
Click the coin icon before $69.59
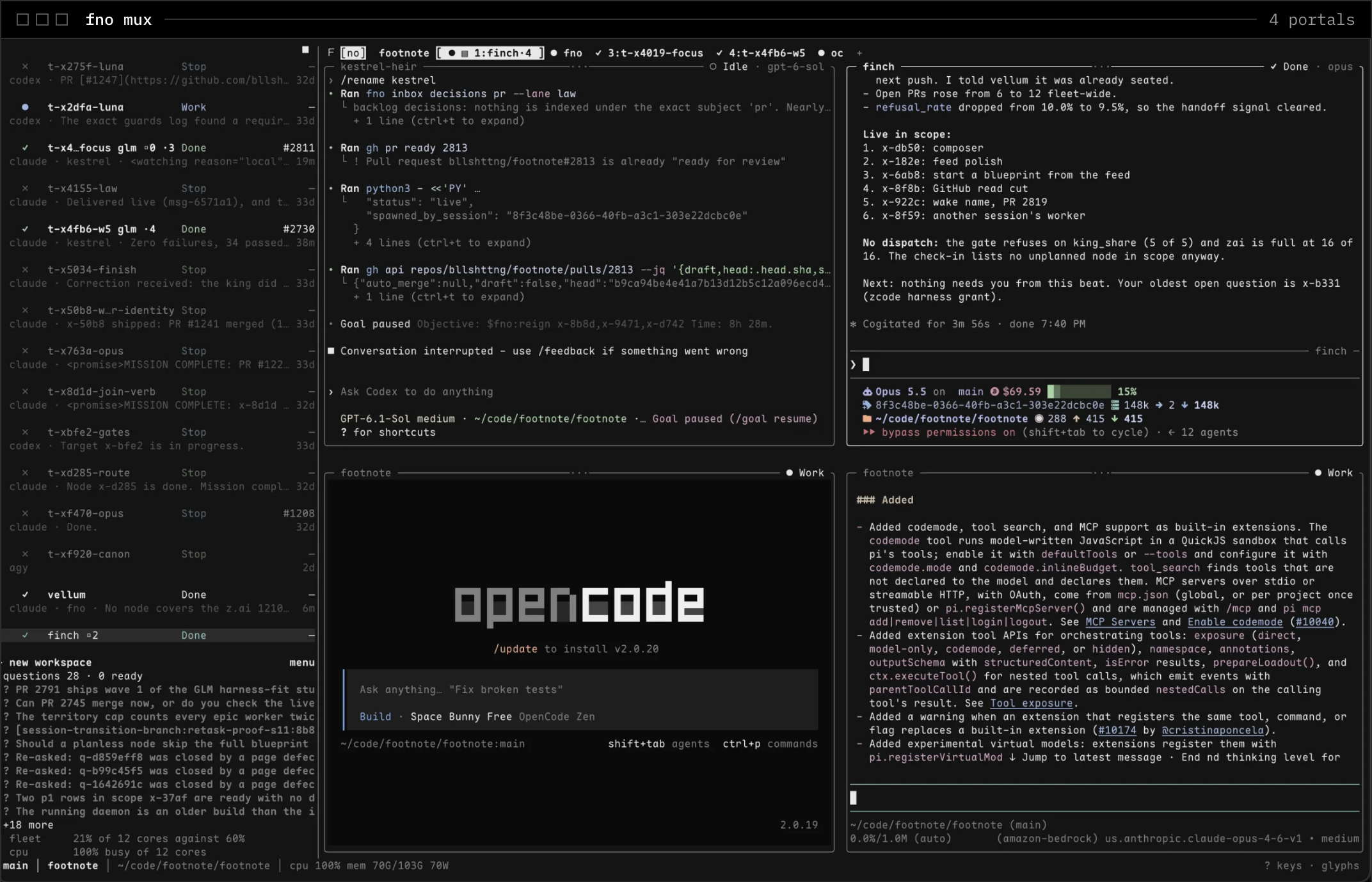(x=994, y=392)
